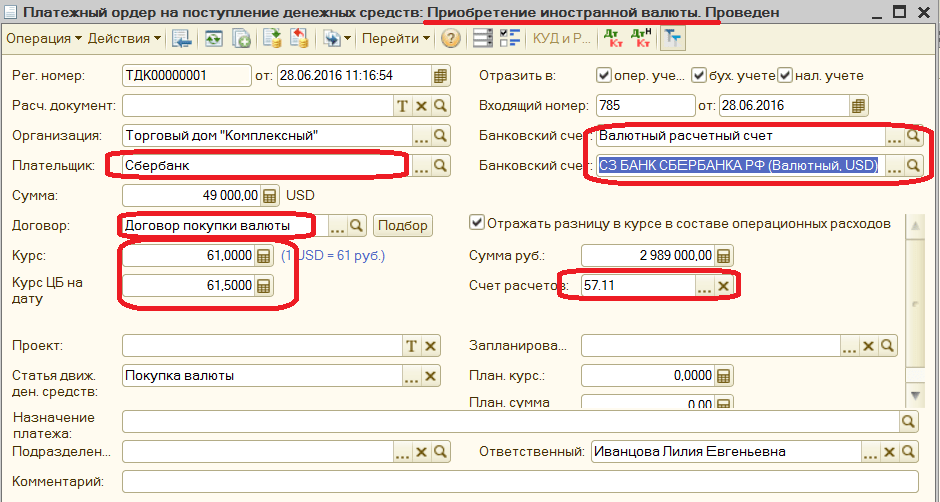The height and width of the screenshot is (502, 940).
Task: Open calendar for registration date field
Action: [x=441, y=76]
